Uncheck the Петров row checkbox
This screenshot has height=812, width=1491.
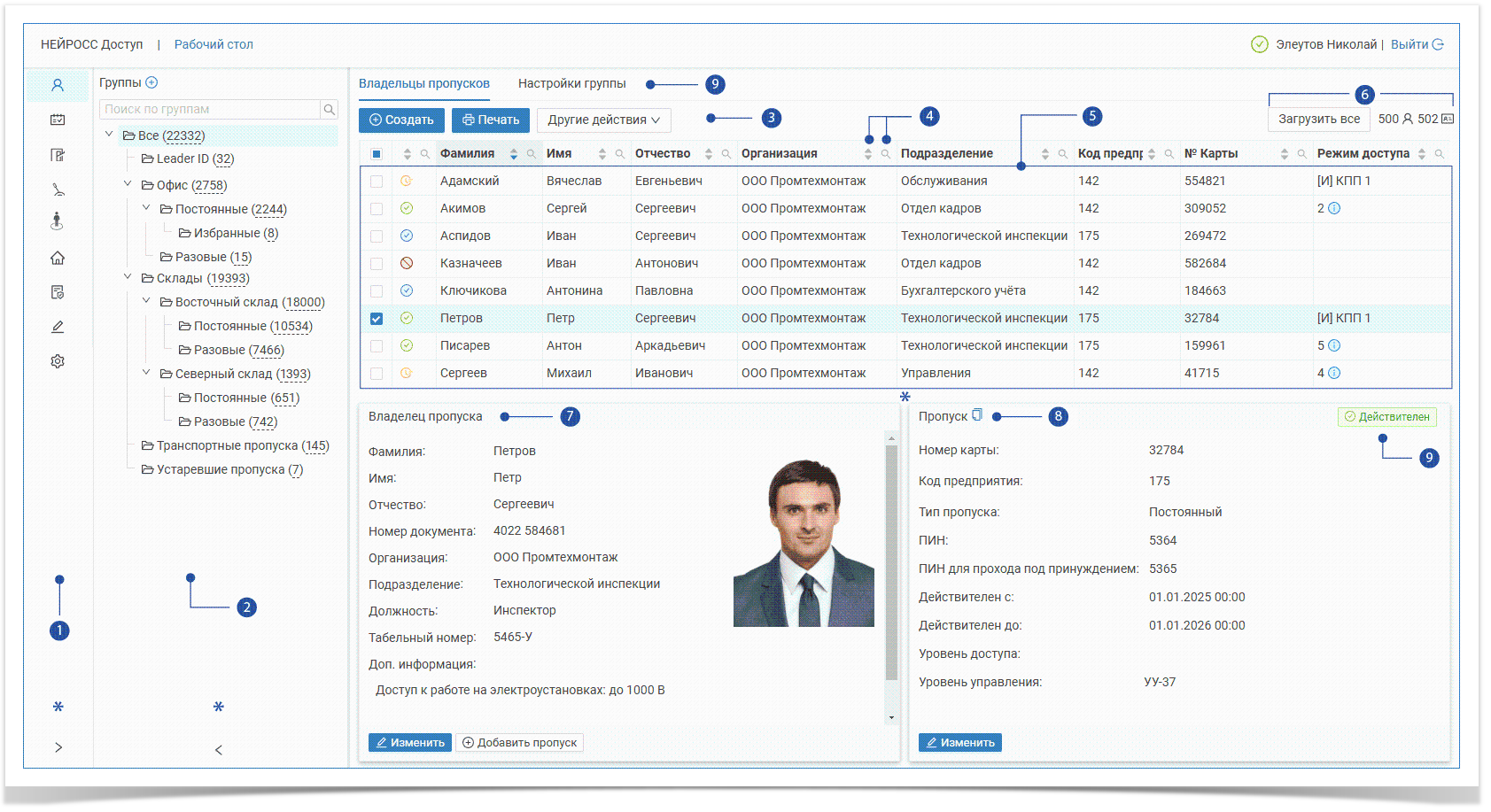click(x=377, y=319)
